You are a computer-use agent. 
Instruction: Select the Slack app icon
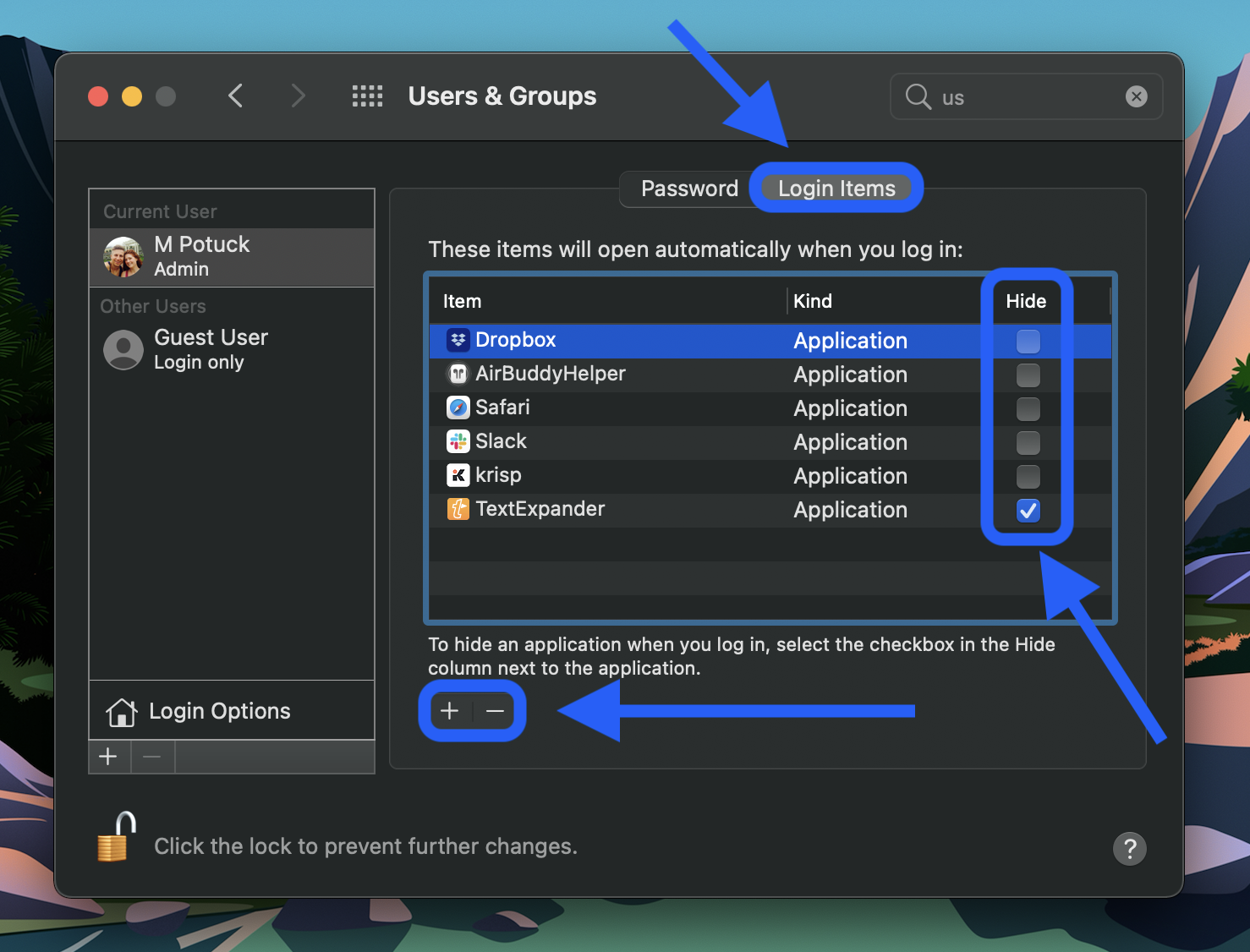click(x=458, y=441)
